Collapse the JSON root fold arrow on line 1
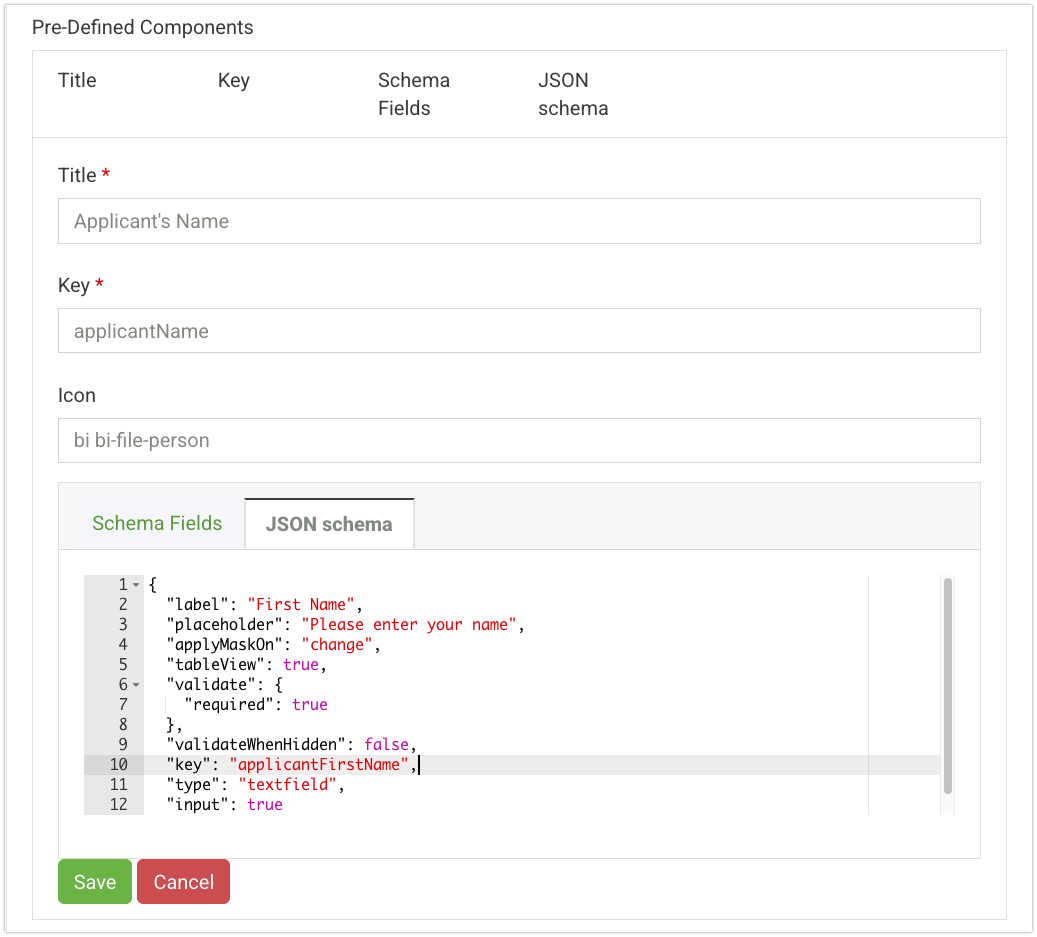The width and height of the screenshot is (1037, 937). pos(136,585)
